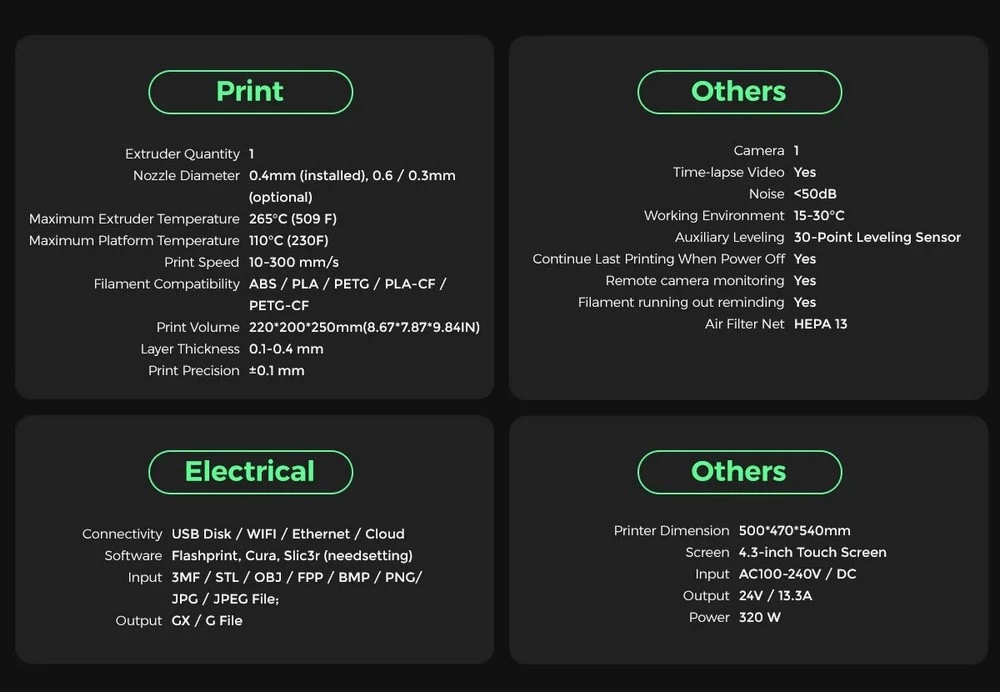Select the Flashprint, Cura, Slic3r software text

[x=292, y=556]
